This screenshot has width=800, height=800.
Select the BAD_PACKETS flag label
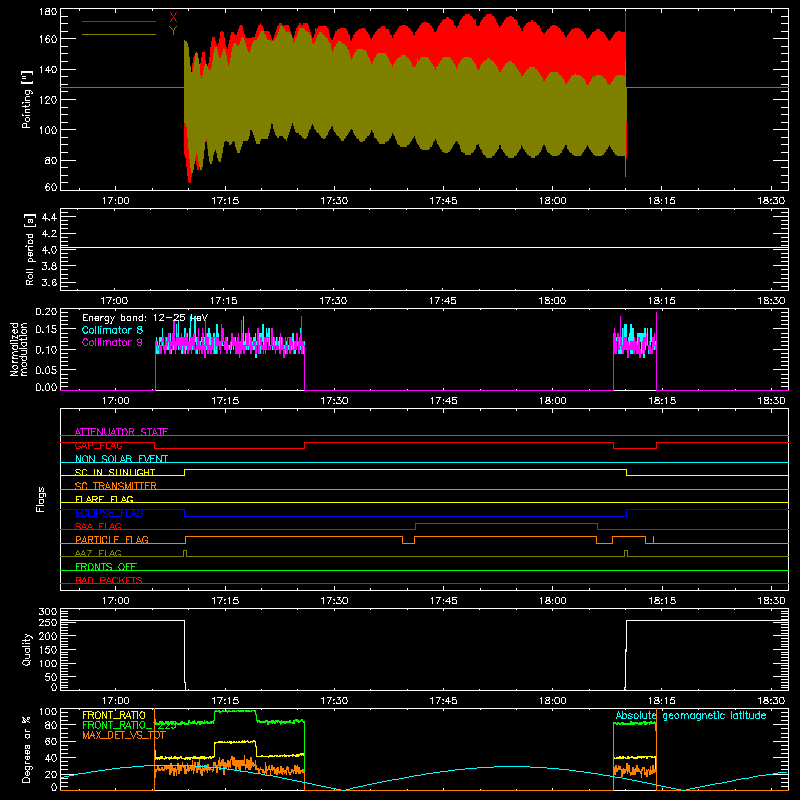point(109,580)
